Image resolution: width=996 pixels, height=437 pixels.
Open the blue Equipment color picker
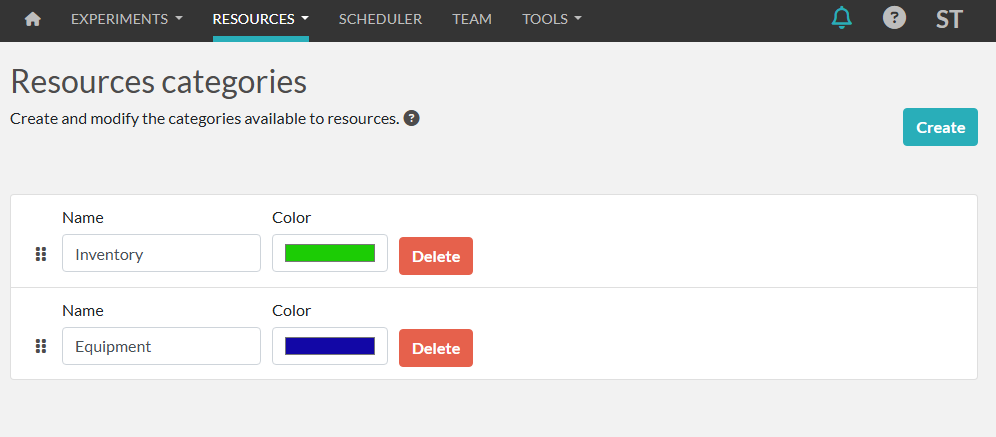(x=330, y=346)
